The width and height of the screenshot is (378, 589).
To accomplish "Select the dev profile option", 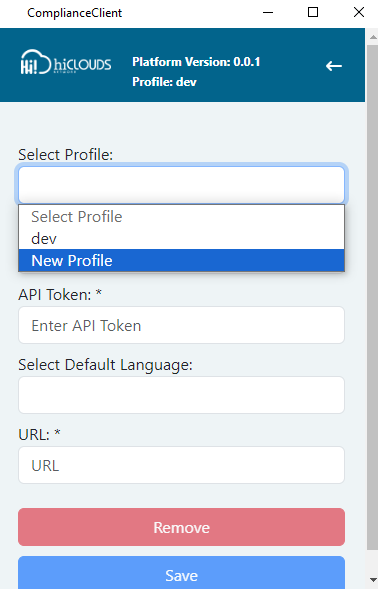I will [181, 239].
